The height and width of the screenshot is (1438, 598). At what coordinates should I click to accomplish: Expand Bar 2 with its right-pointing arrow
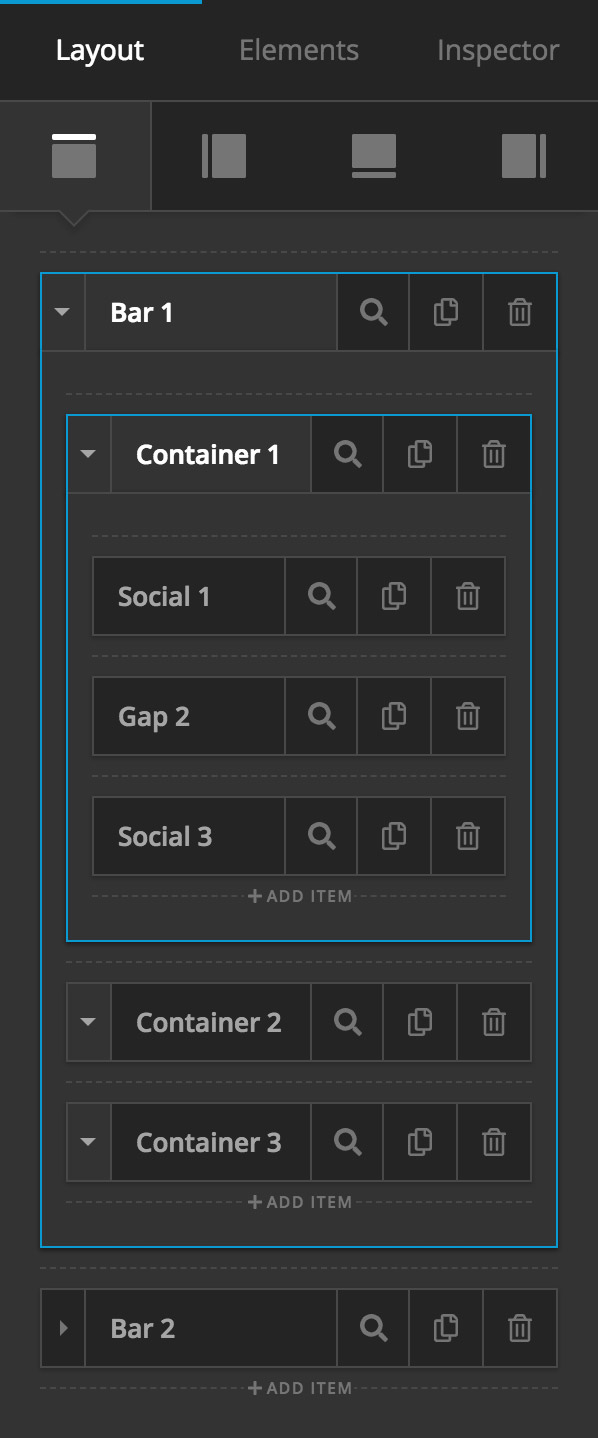coord(62,1328)
